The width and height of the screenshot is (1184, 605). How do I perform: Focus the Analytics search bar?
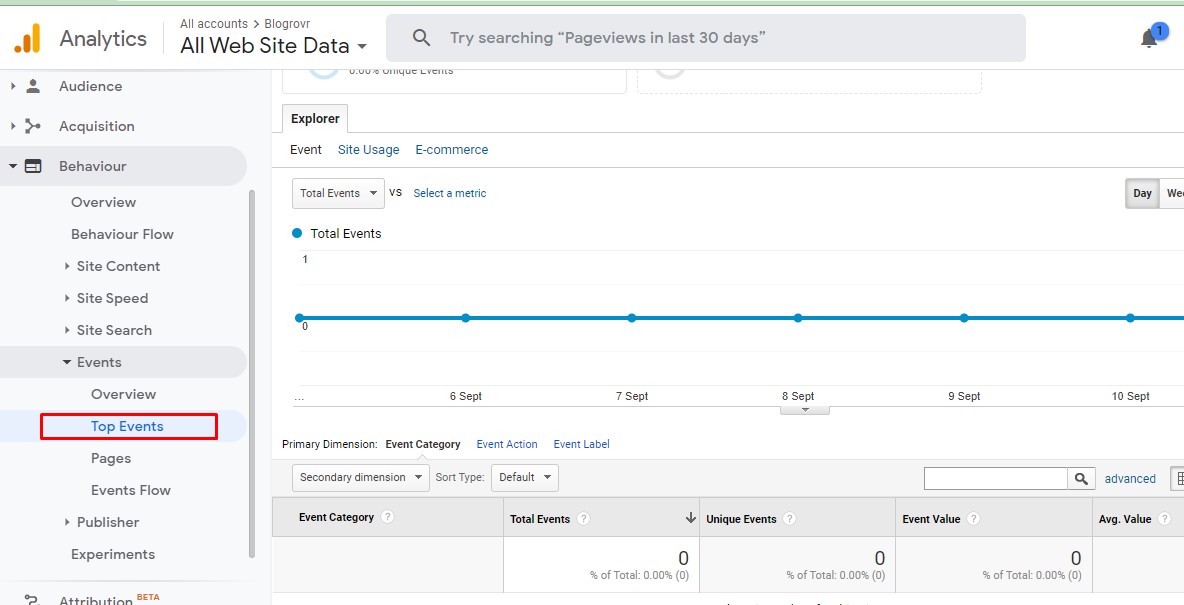click(x=706, y=38)
